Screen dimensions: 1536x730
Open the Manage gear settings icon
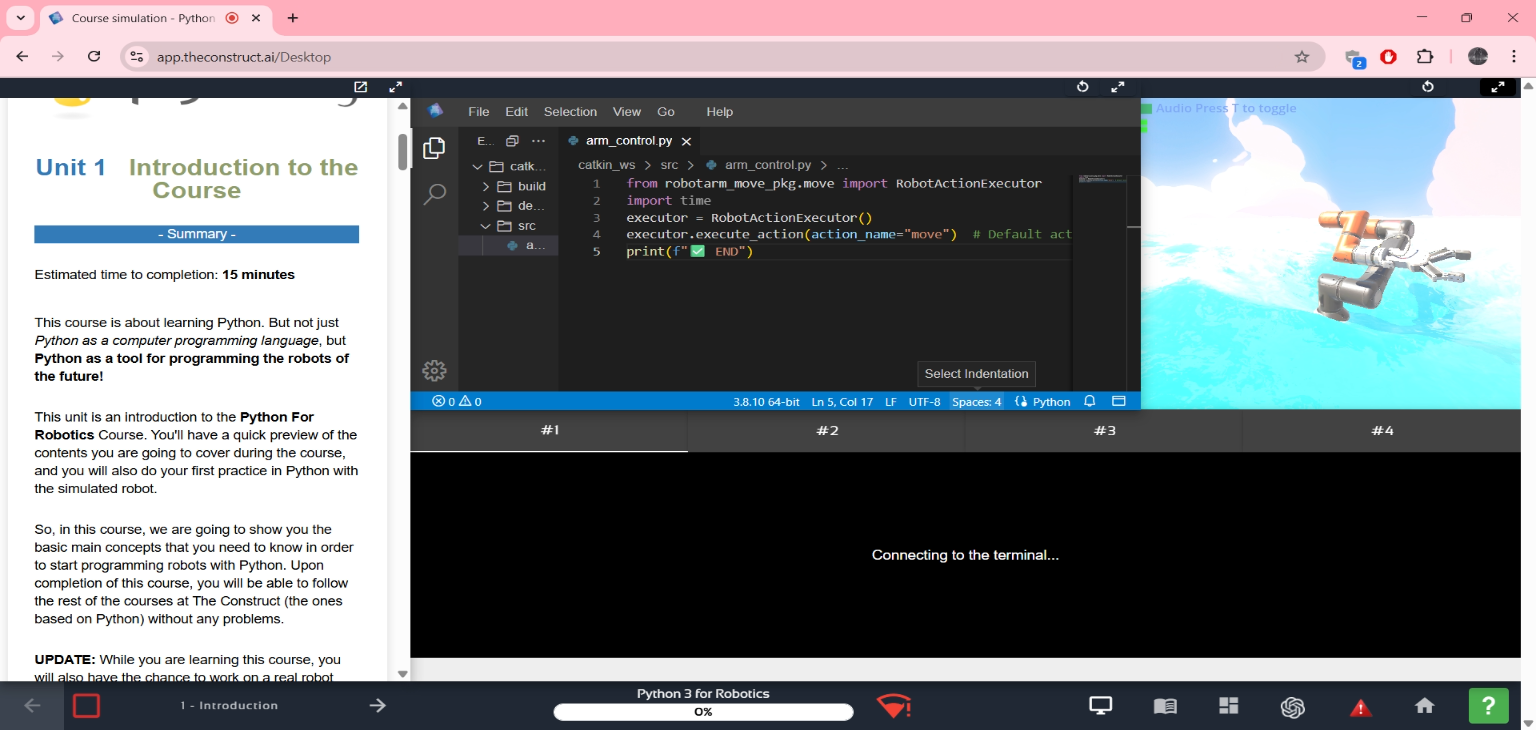click(434, 370)
